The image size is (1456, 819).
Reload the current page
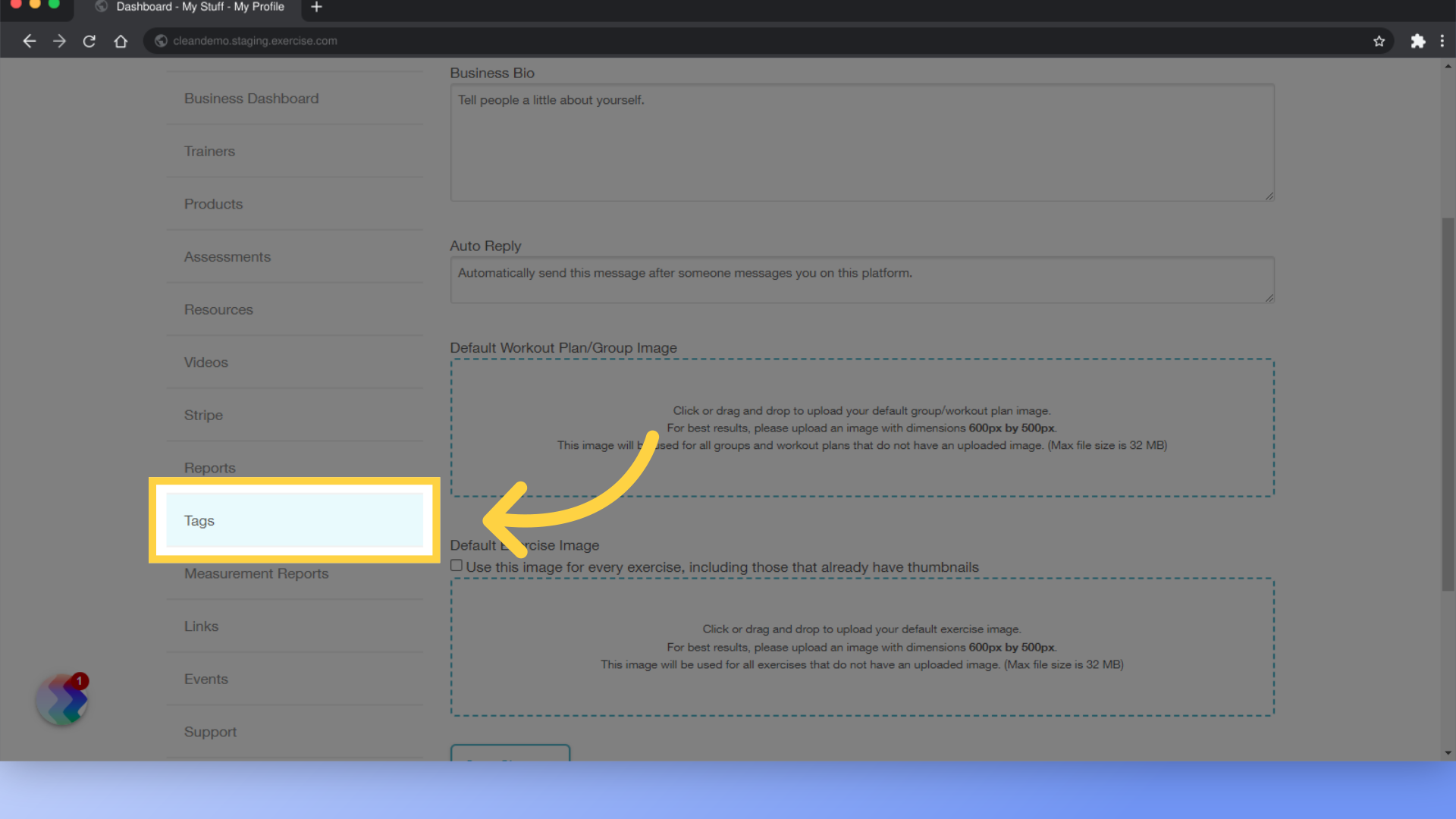coord(89,41)
